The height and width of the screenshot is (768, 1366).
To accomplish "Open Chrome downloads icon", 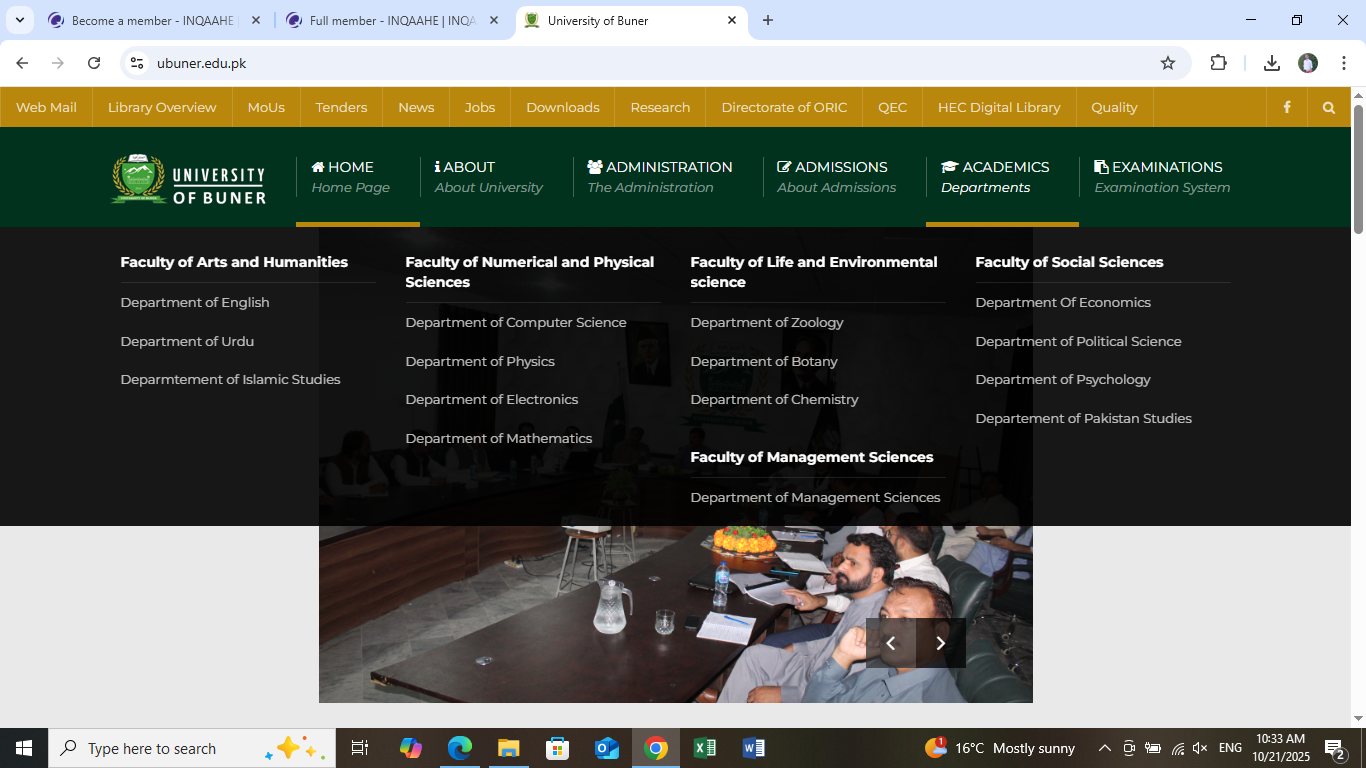I will coord(1271,63).
